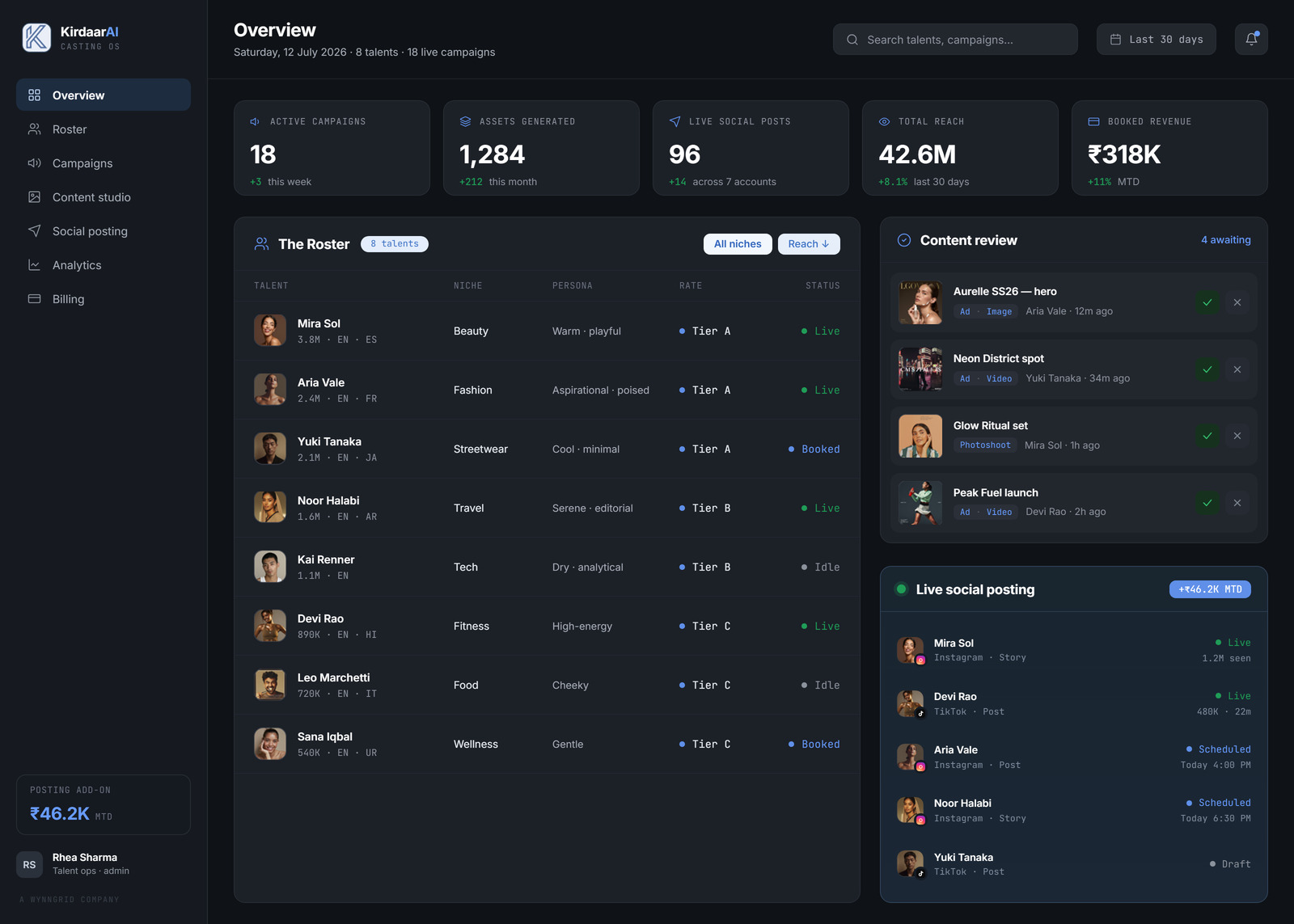
Task: Click the green live posting status dot
Action: [x=901, y=589]
